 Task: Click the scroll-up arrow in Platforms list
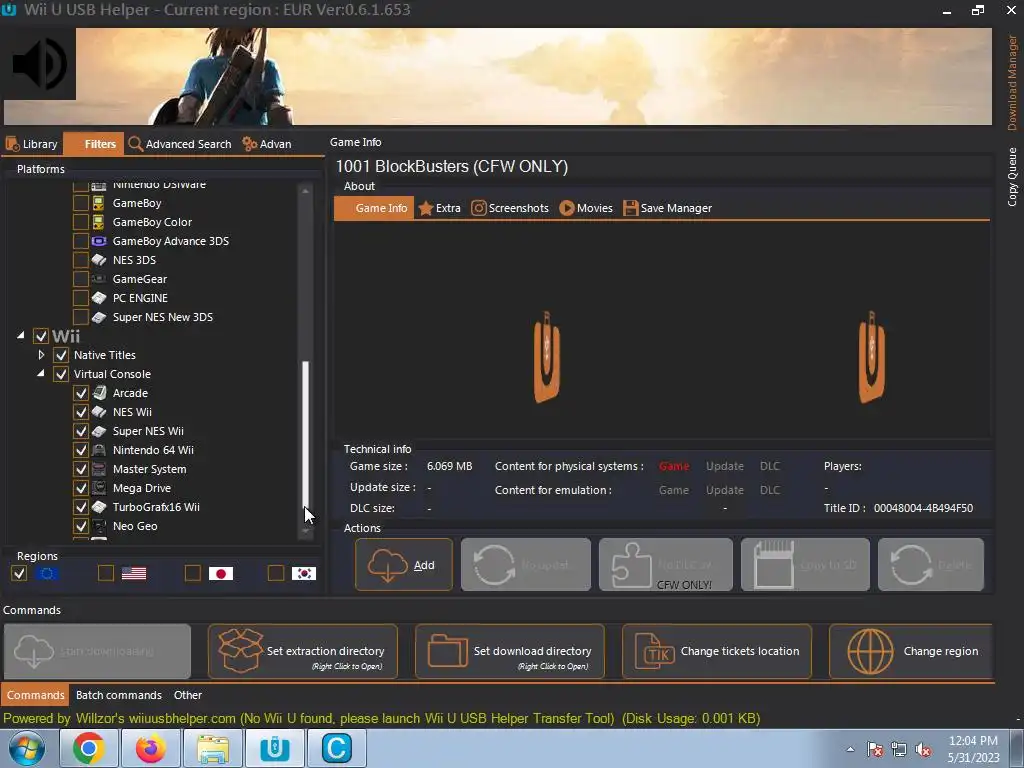pos(305,191)
